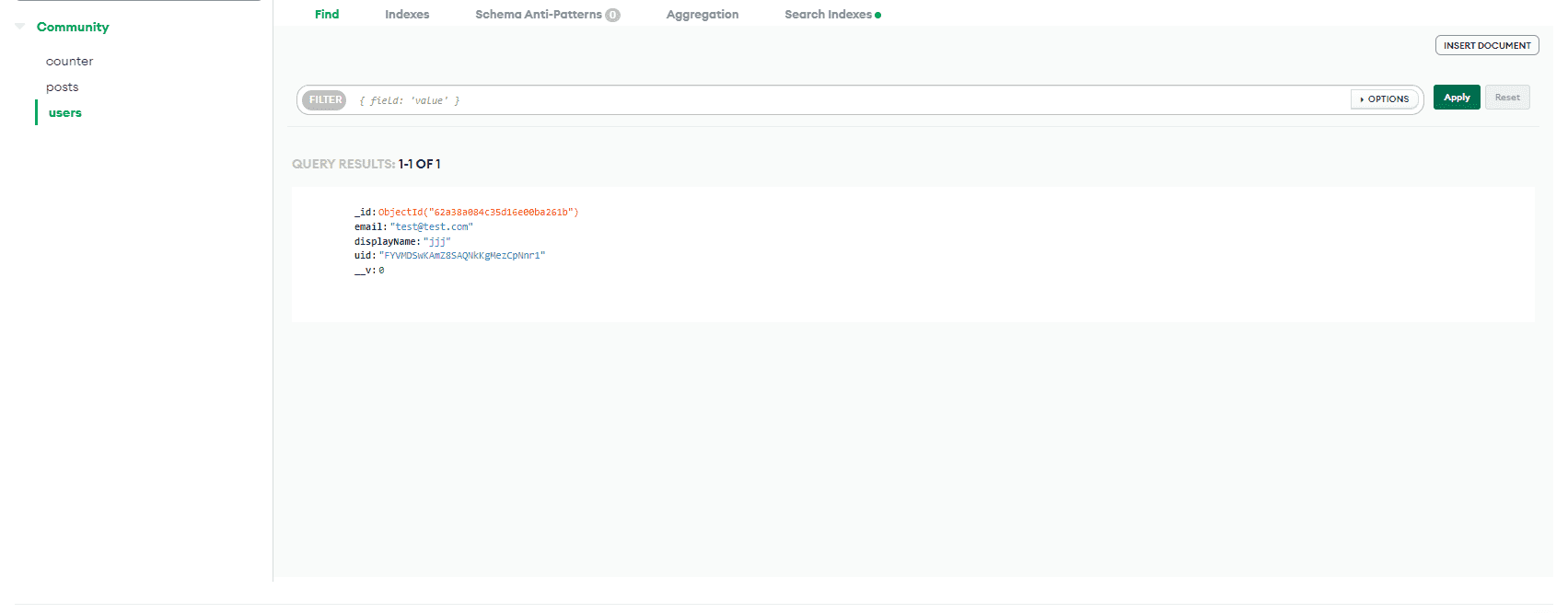Click the _id ObjectId value
The image size is (1568, 613).
coord(479,213)
